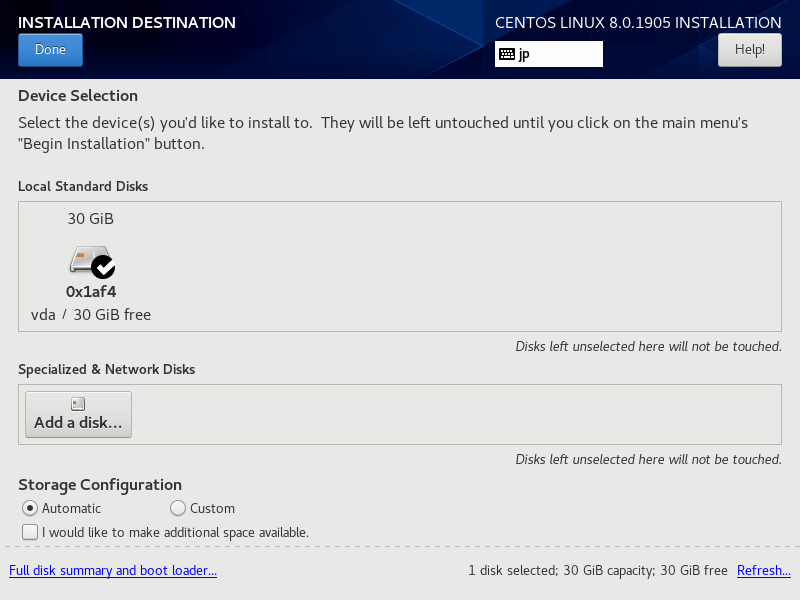
Task: Select the Custom storage configuration radio
Action: pos(178,508)
